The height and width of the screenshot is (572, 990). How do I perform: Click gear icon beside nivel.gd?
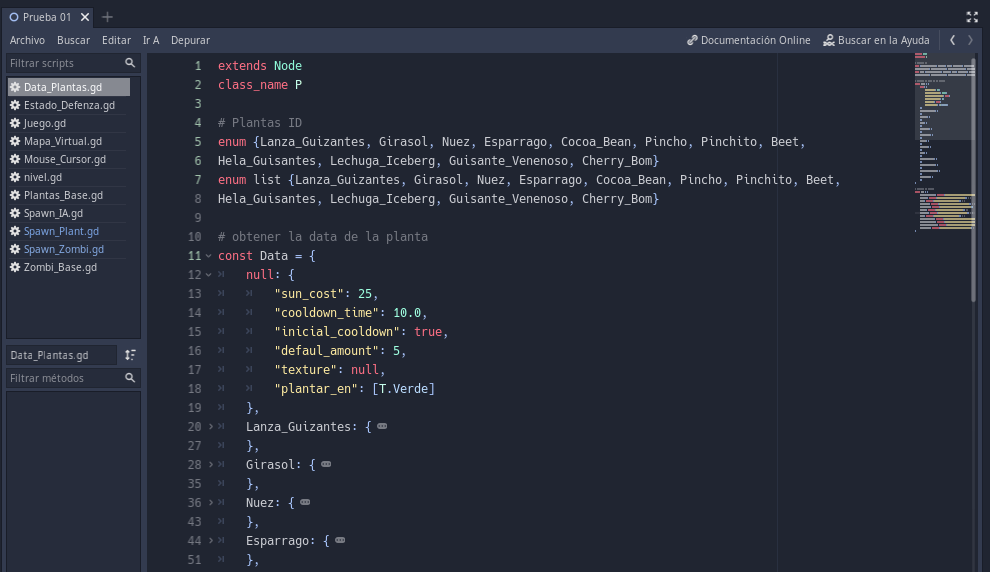(x=15, y=177)
